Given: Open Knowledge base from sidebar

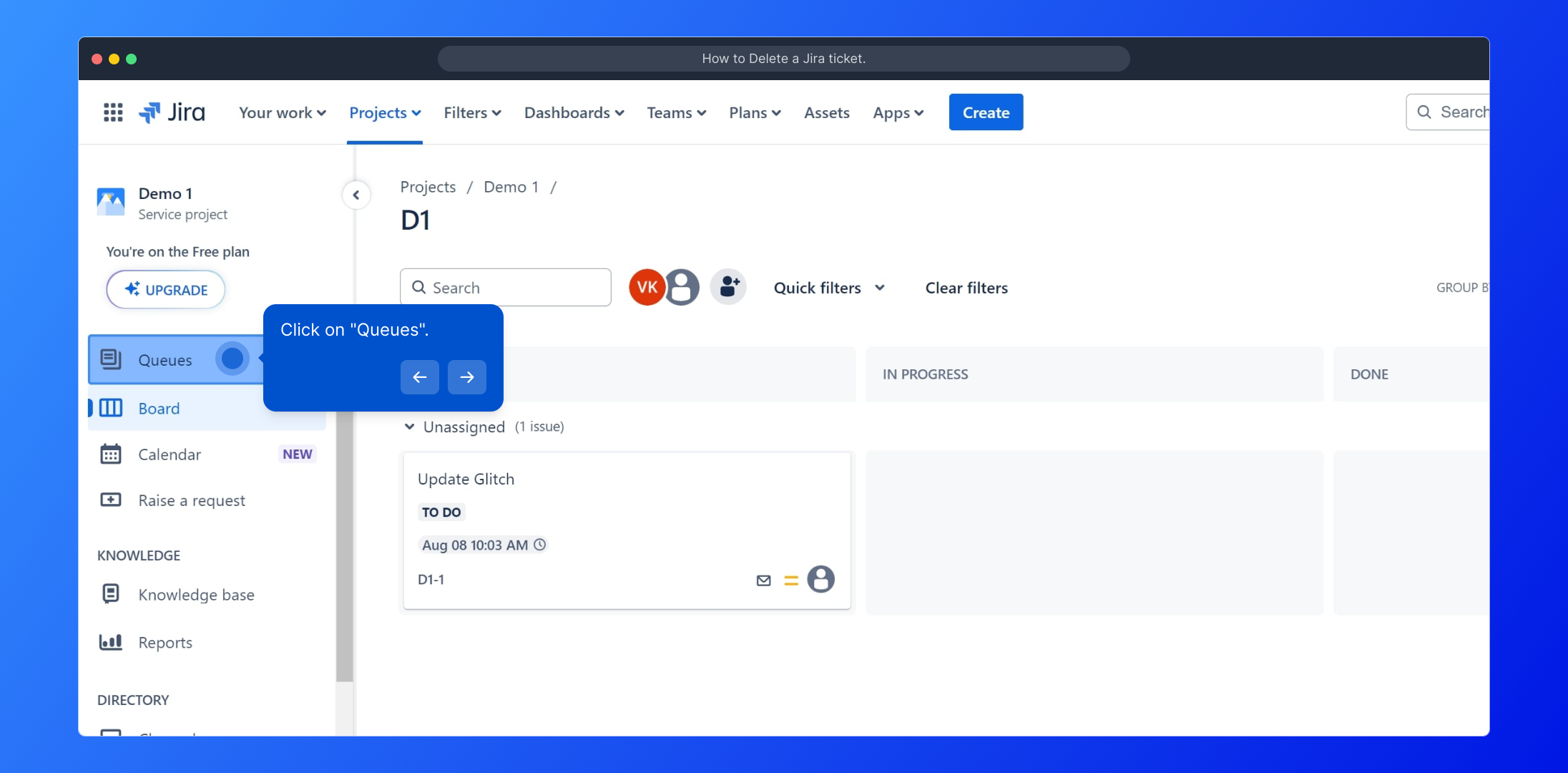Looking at the screenshot, I should pos(196,595).
